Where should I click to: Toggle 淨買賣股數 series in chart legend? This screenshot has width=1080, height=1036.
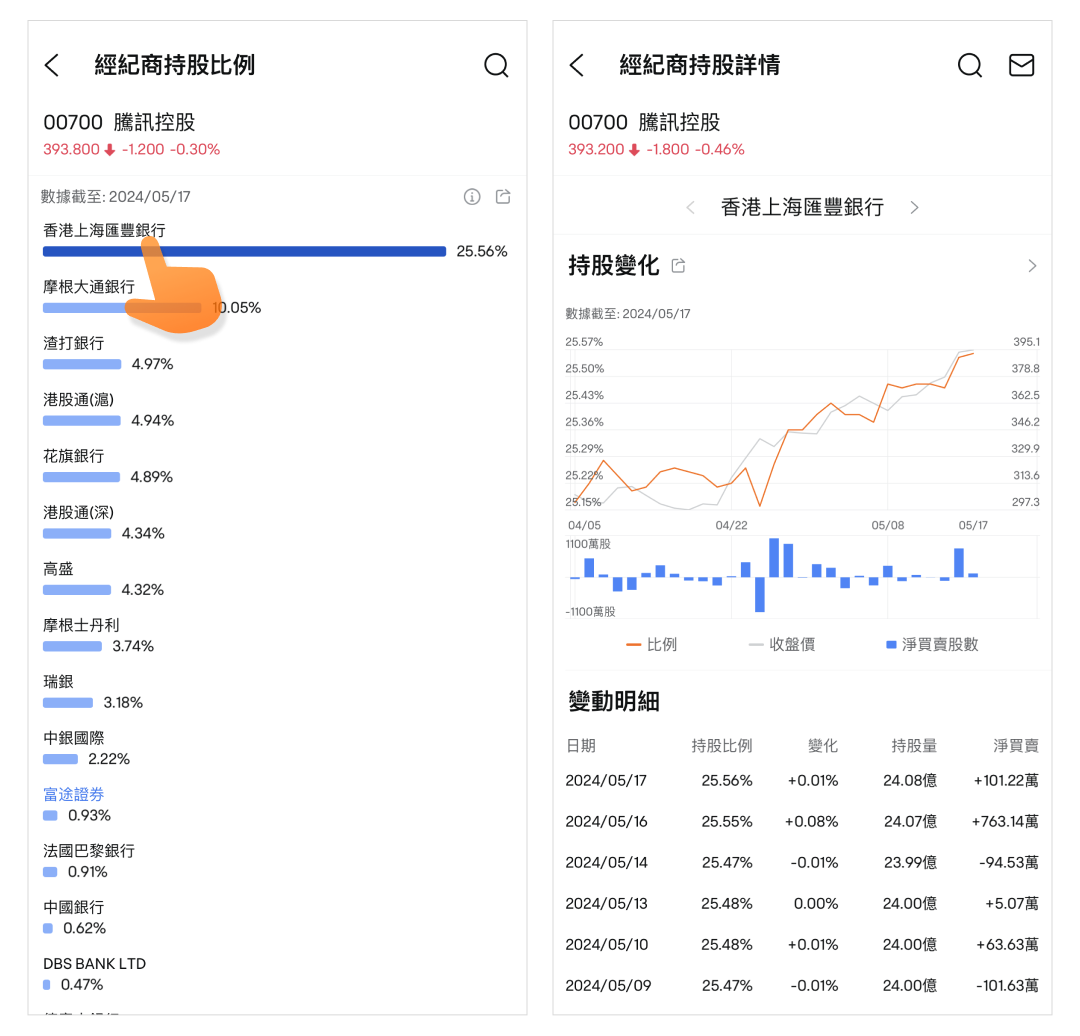[931, 645]
